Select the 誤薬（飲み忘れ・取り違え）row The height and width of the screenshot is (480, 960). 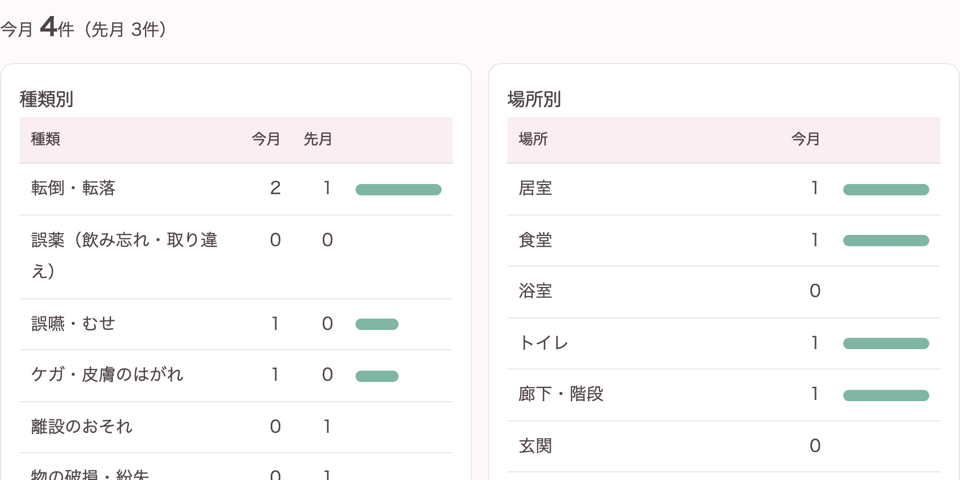coord(236,257)
